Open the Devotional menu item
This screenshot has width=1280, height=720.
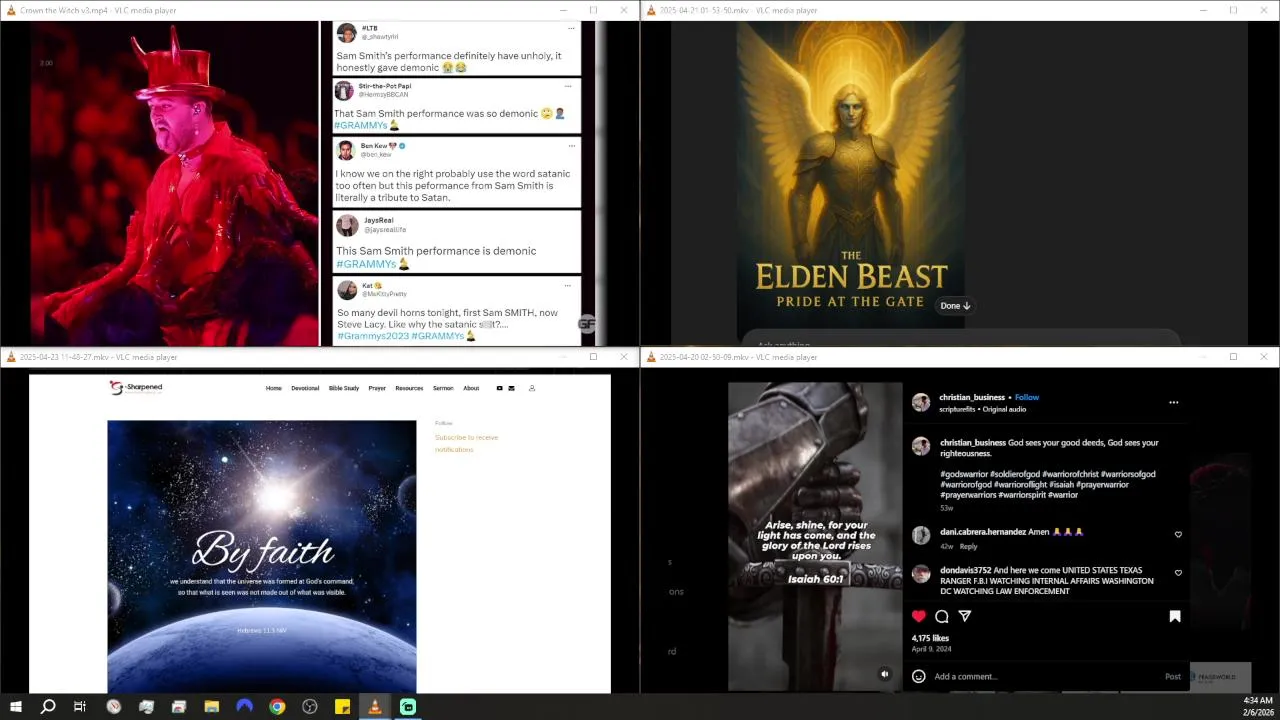(305, 388)
